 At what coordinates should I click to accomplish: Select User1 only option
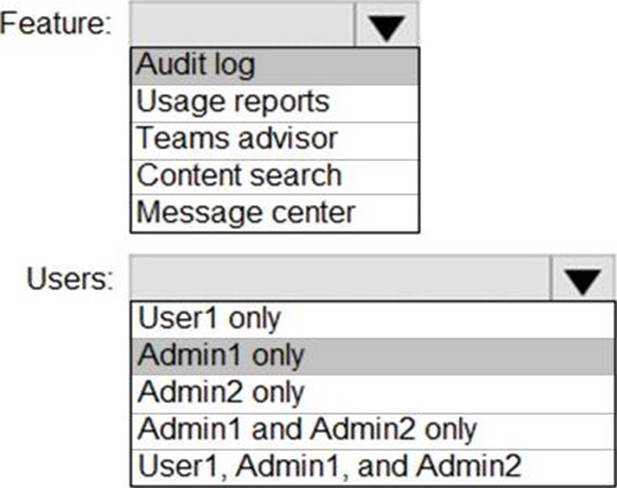371,318
